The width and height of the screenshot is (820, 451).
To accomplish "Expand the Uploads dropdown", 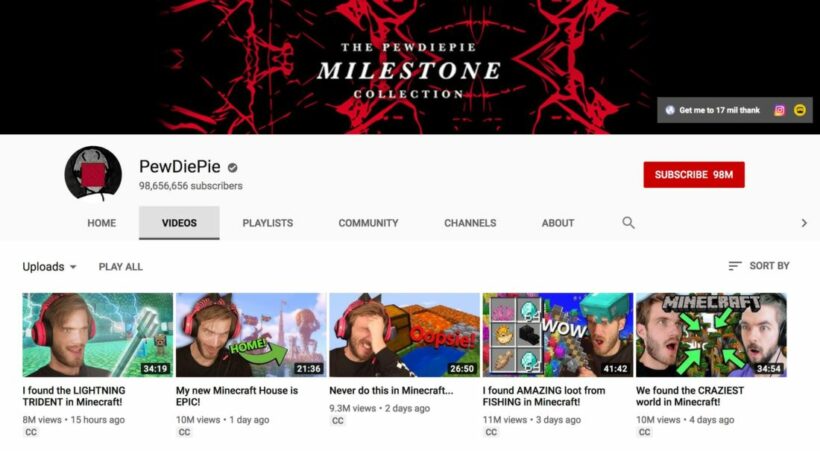I will (x=49, y=267).
